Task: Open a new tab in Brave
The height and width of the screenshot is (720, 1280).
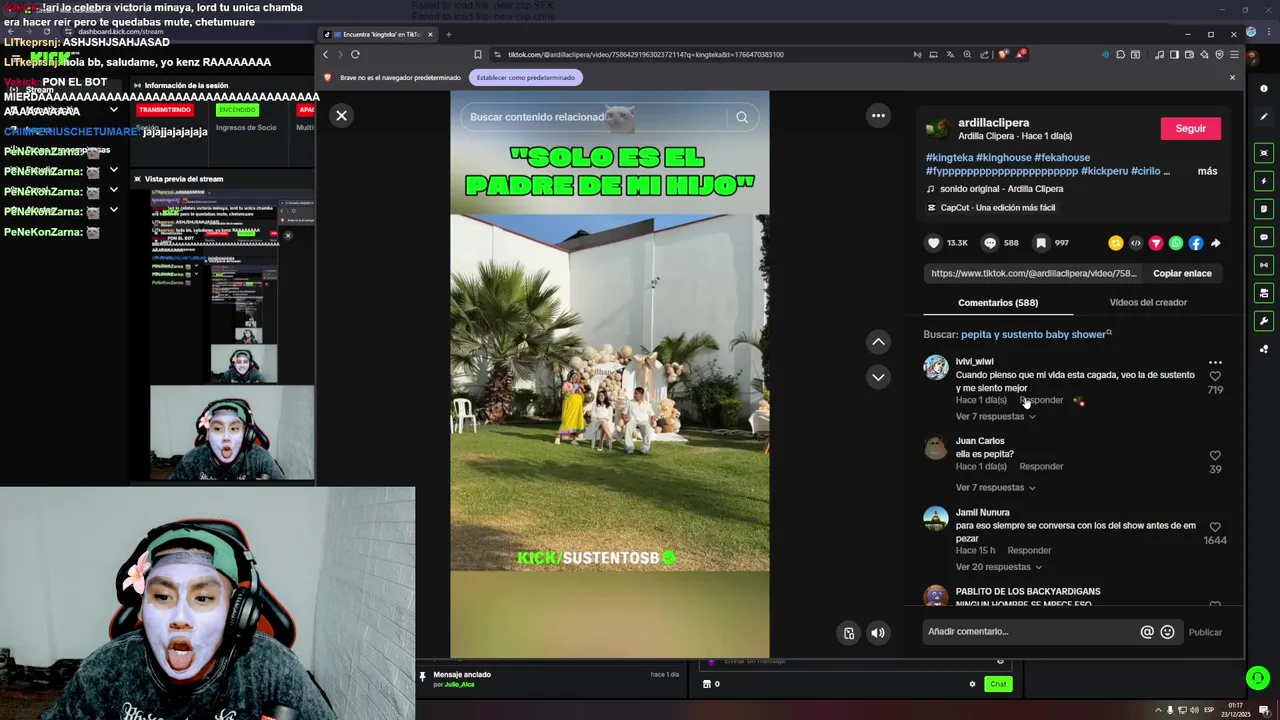Action: pos(448,34)
